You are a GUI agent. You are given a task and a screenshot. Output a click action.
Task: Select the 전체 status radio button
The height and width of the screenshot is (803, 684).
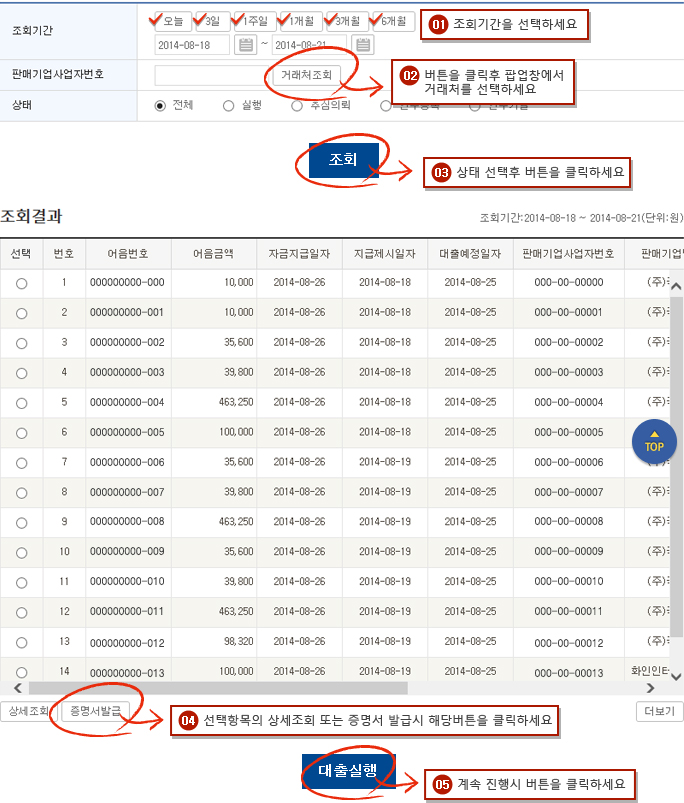point(160,105)
